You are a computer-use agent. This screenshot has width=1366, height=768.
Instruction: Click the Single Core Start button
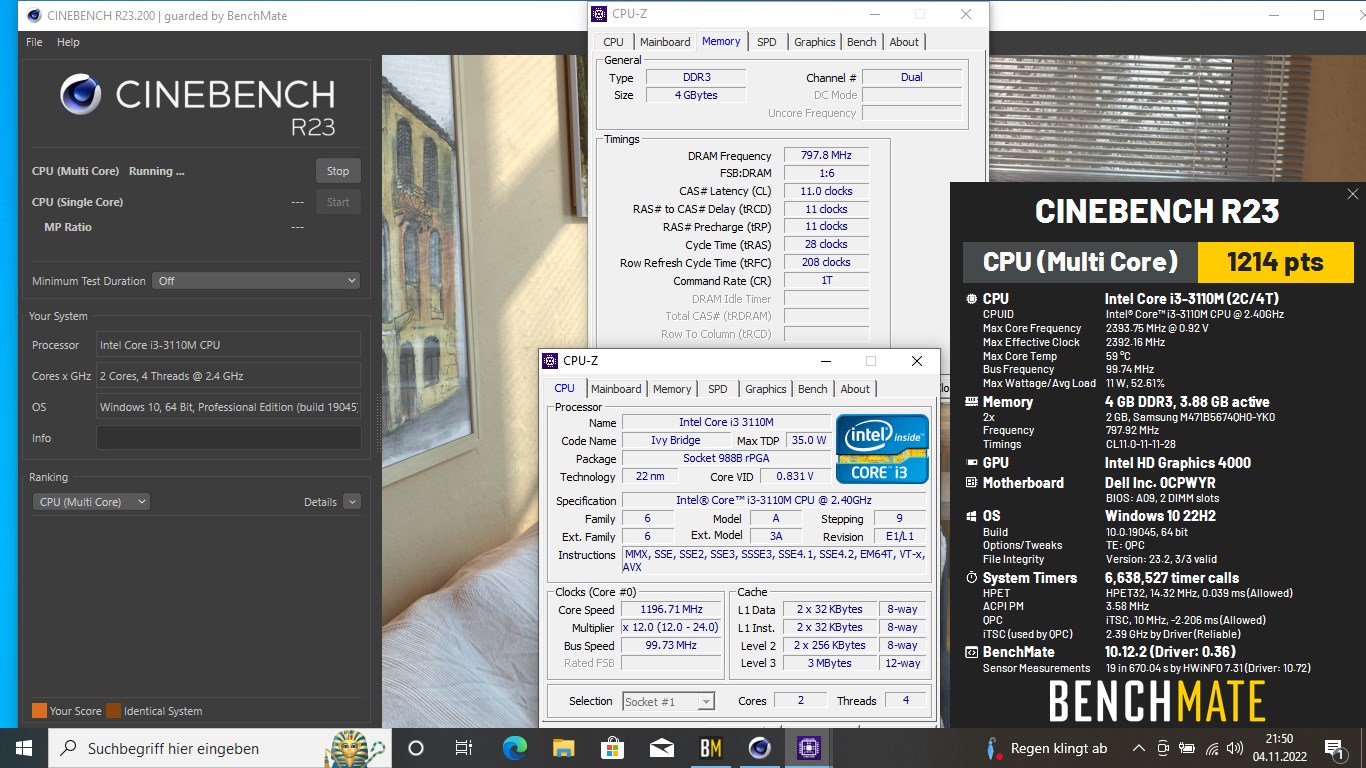[x=338, y=202]
